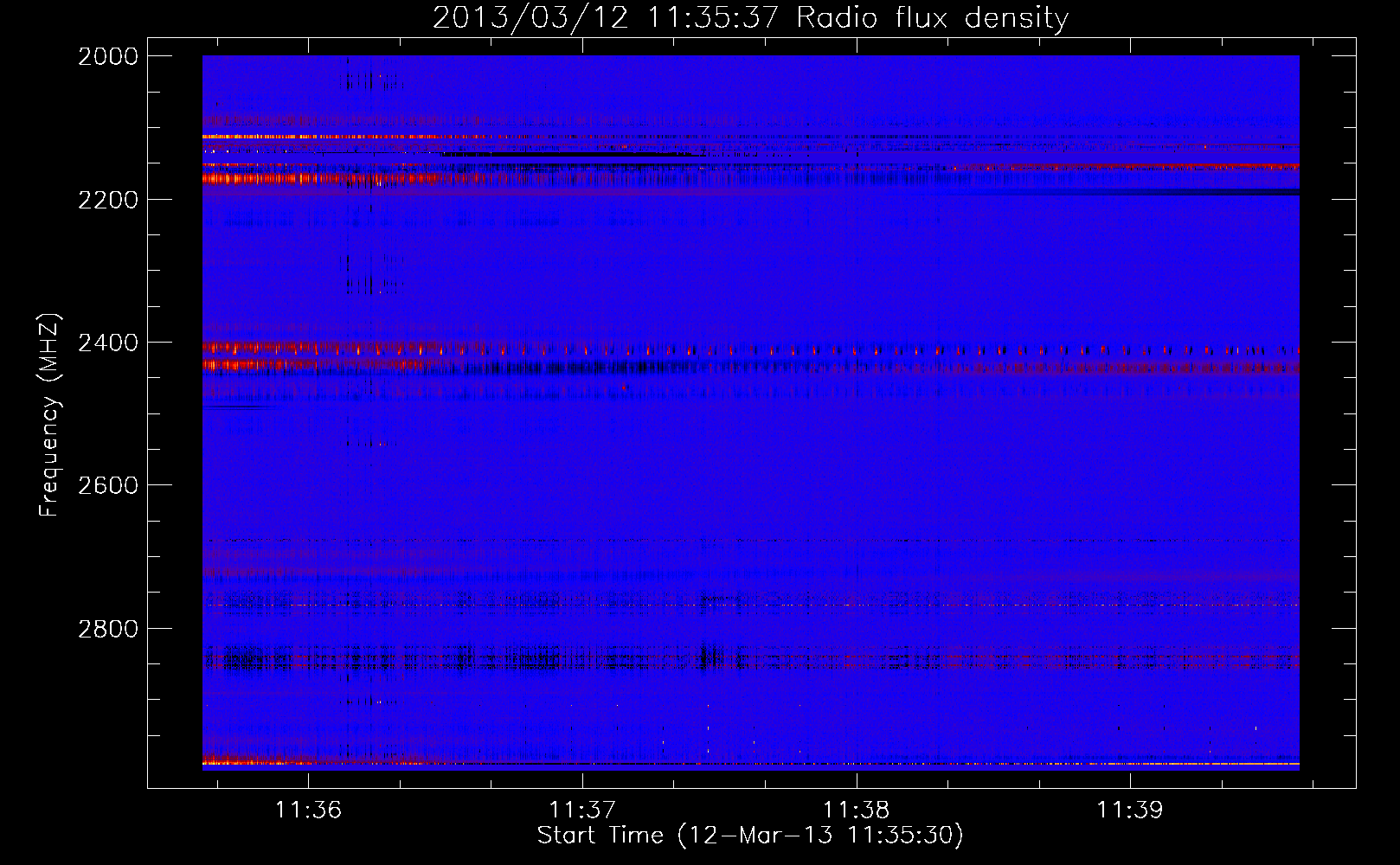Click the 'Frequency (MHZ)' axis label
The image size is (1400, 865).
(x=49, y=415)
